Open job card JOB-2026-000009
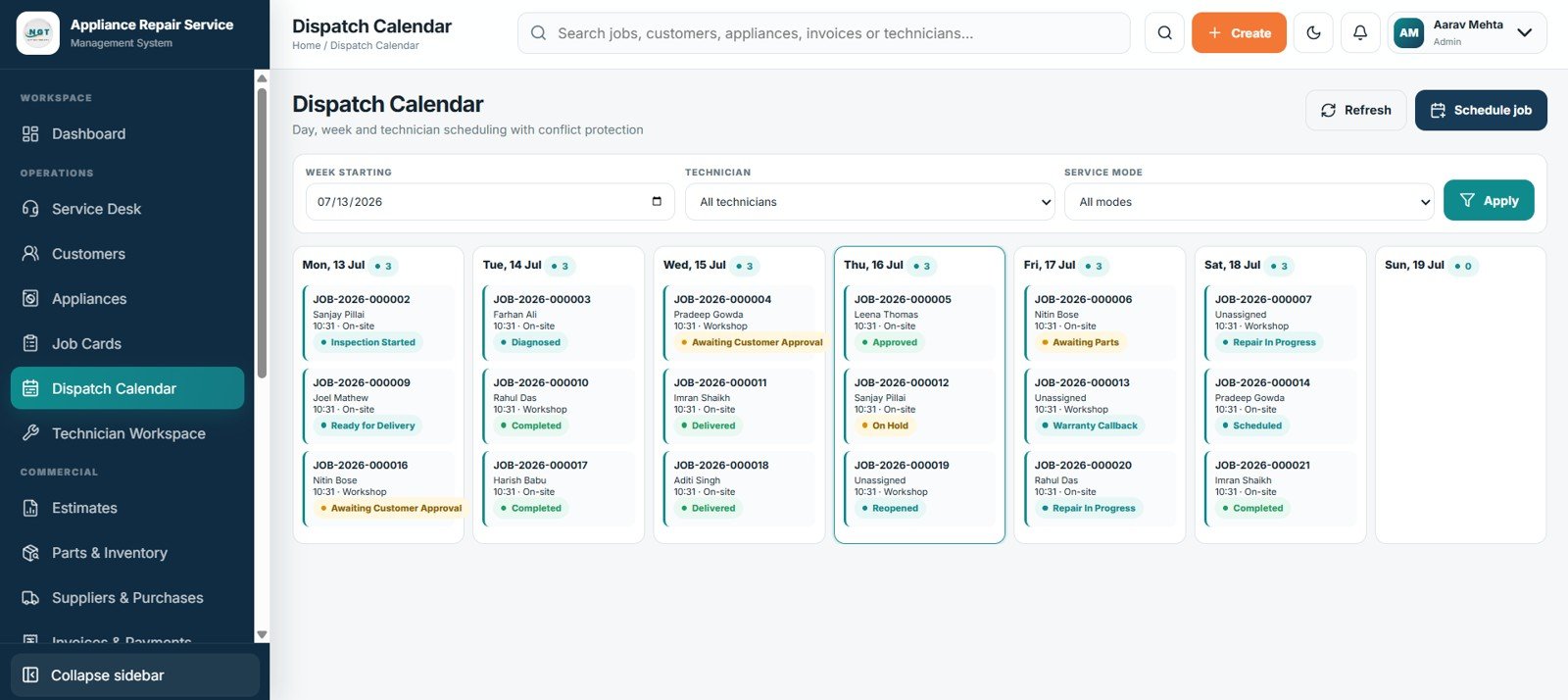This screenshot has width=1568, height=700. pyautogui.click(x=378, y=405)
